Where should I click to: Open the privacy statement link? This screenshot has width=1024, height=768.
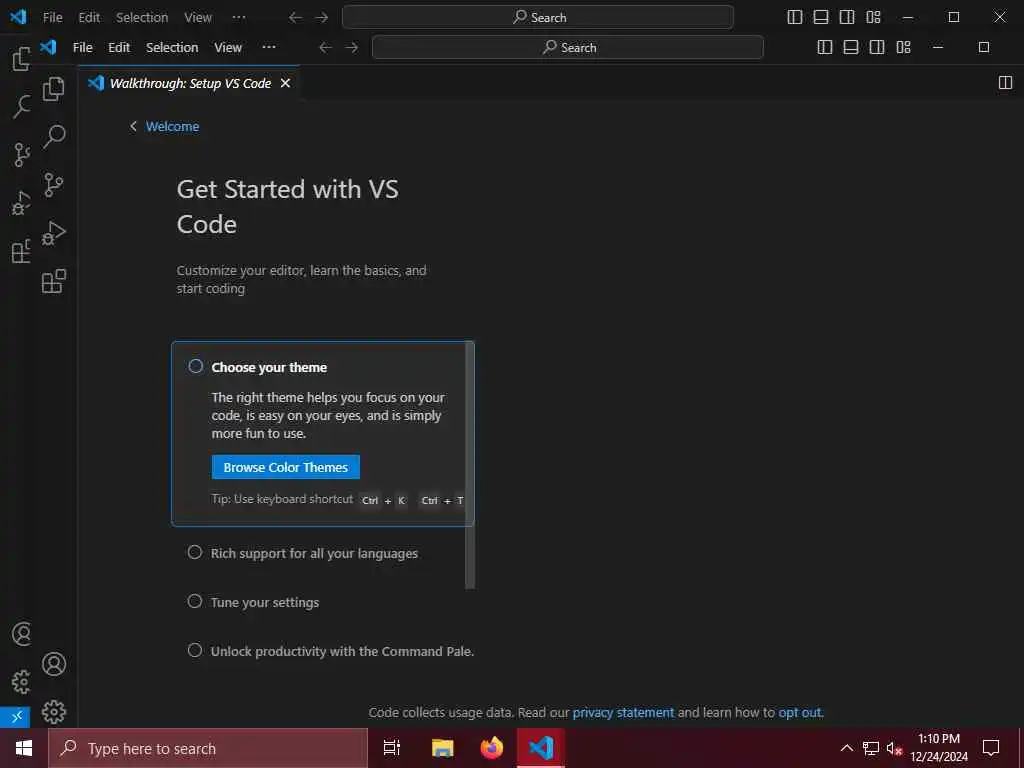[x=623, y=712]
